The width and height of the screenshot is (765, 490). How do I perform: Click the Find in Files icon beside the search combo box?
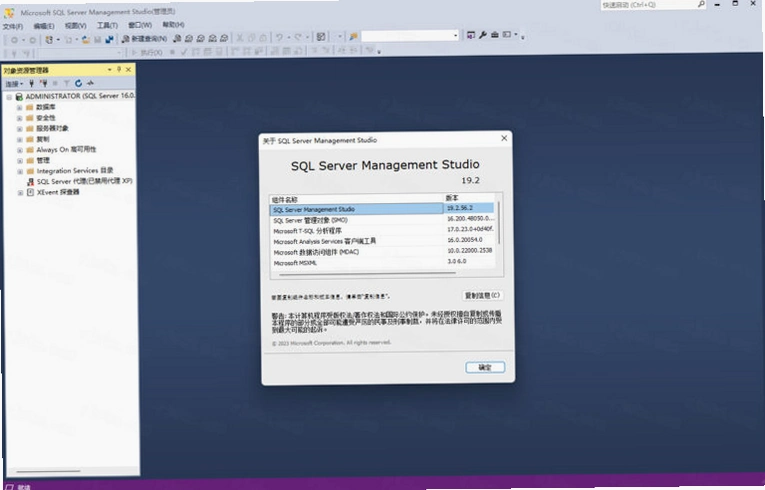(x=353, y=36)
